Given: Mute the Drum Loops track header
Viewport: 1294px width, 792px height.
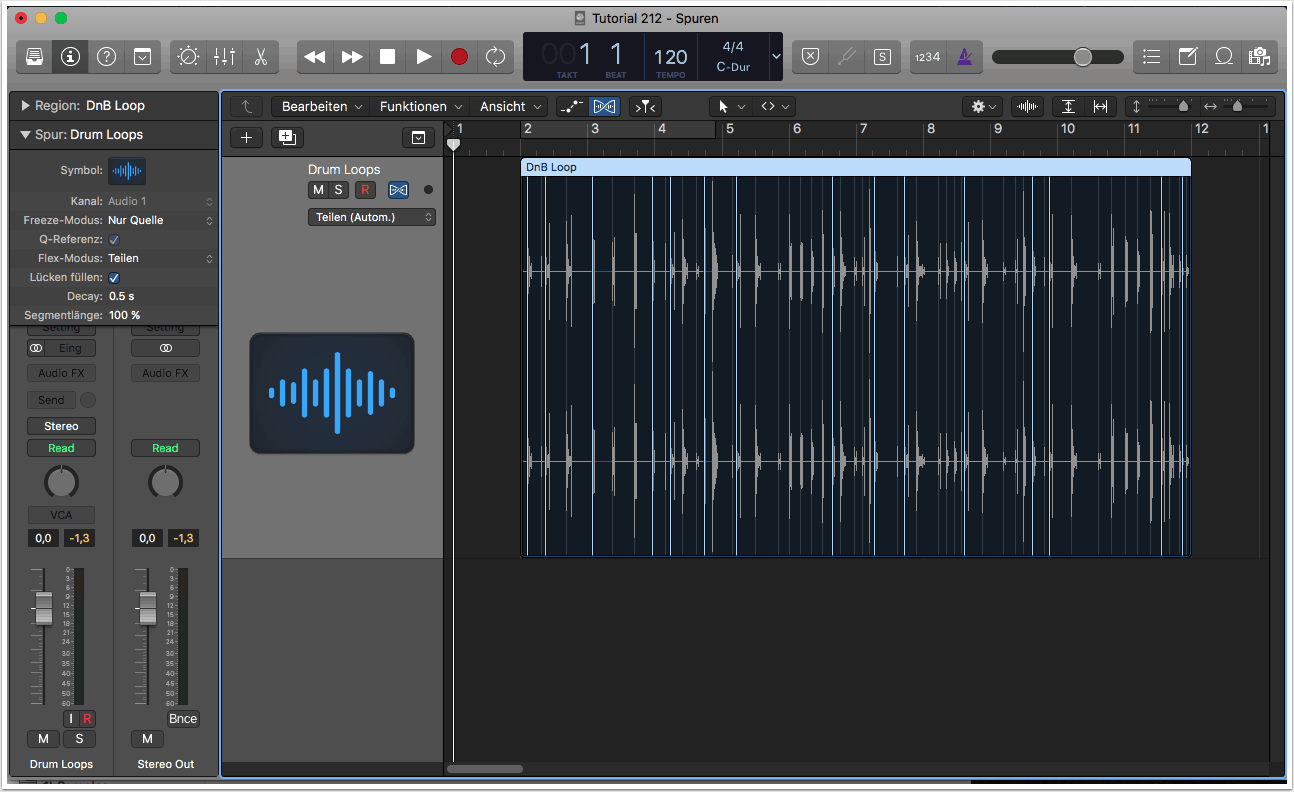Looking at the screenshot, I should pos(318,190).
